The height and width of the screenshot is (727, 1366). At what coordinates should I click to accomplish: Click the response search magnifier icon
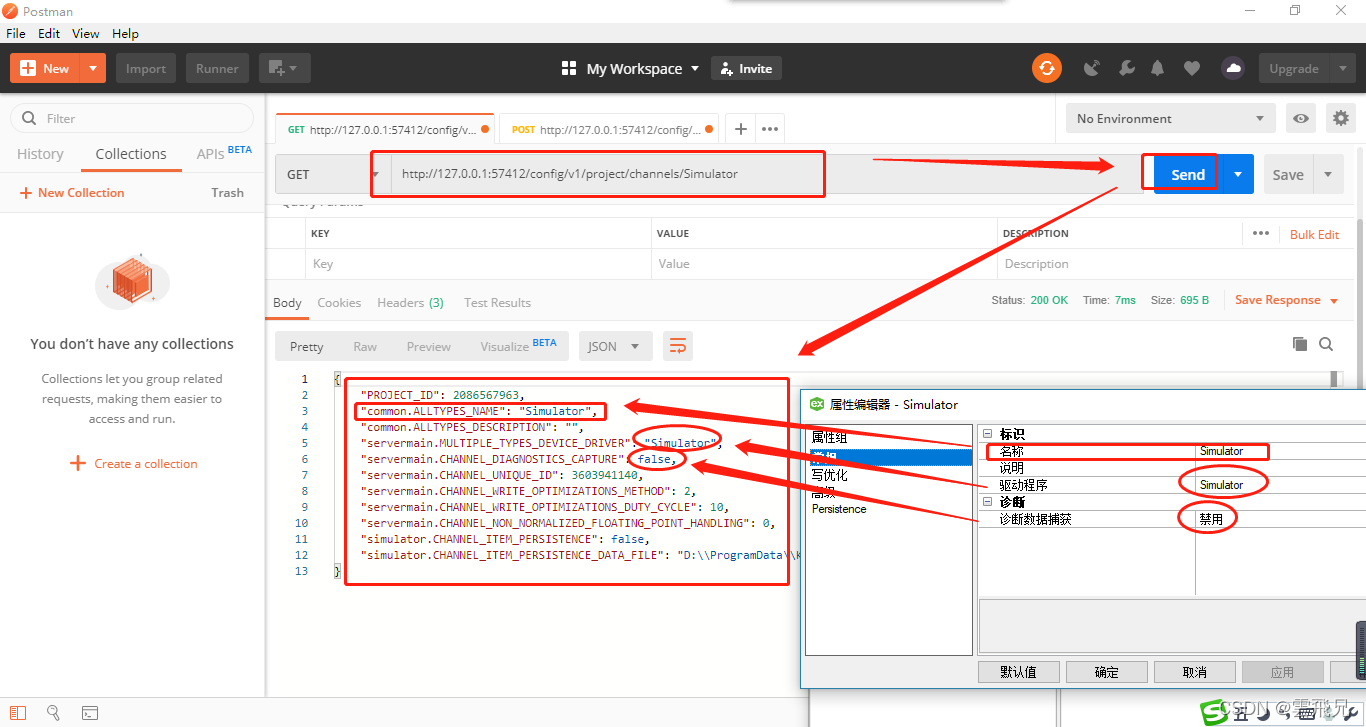1326,344
